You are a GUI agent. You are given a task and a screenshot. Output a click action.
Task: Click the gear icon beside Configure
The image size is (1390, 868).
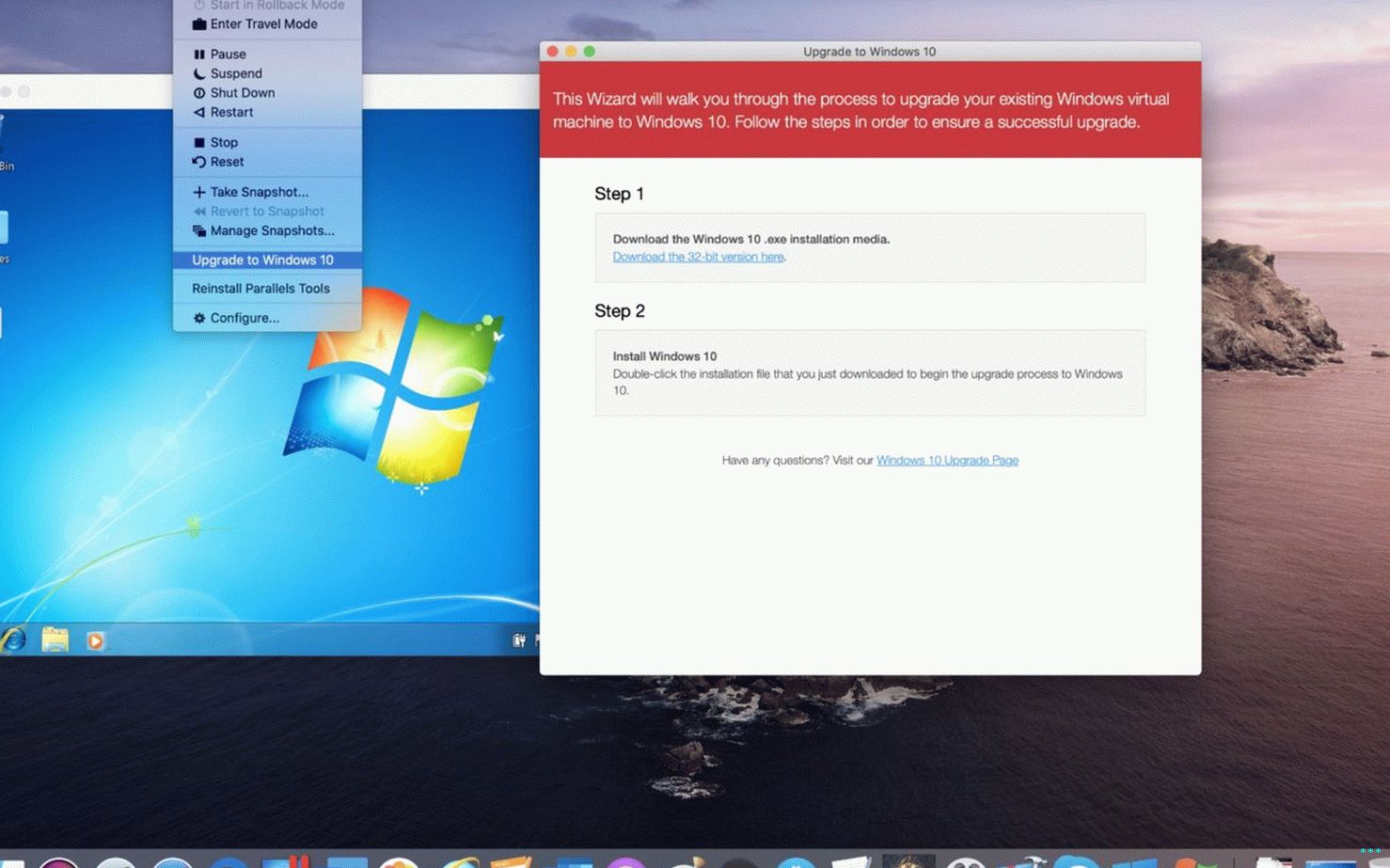199,319
